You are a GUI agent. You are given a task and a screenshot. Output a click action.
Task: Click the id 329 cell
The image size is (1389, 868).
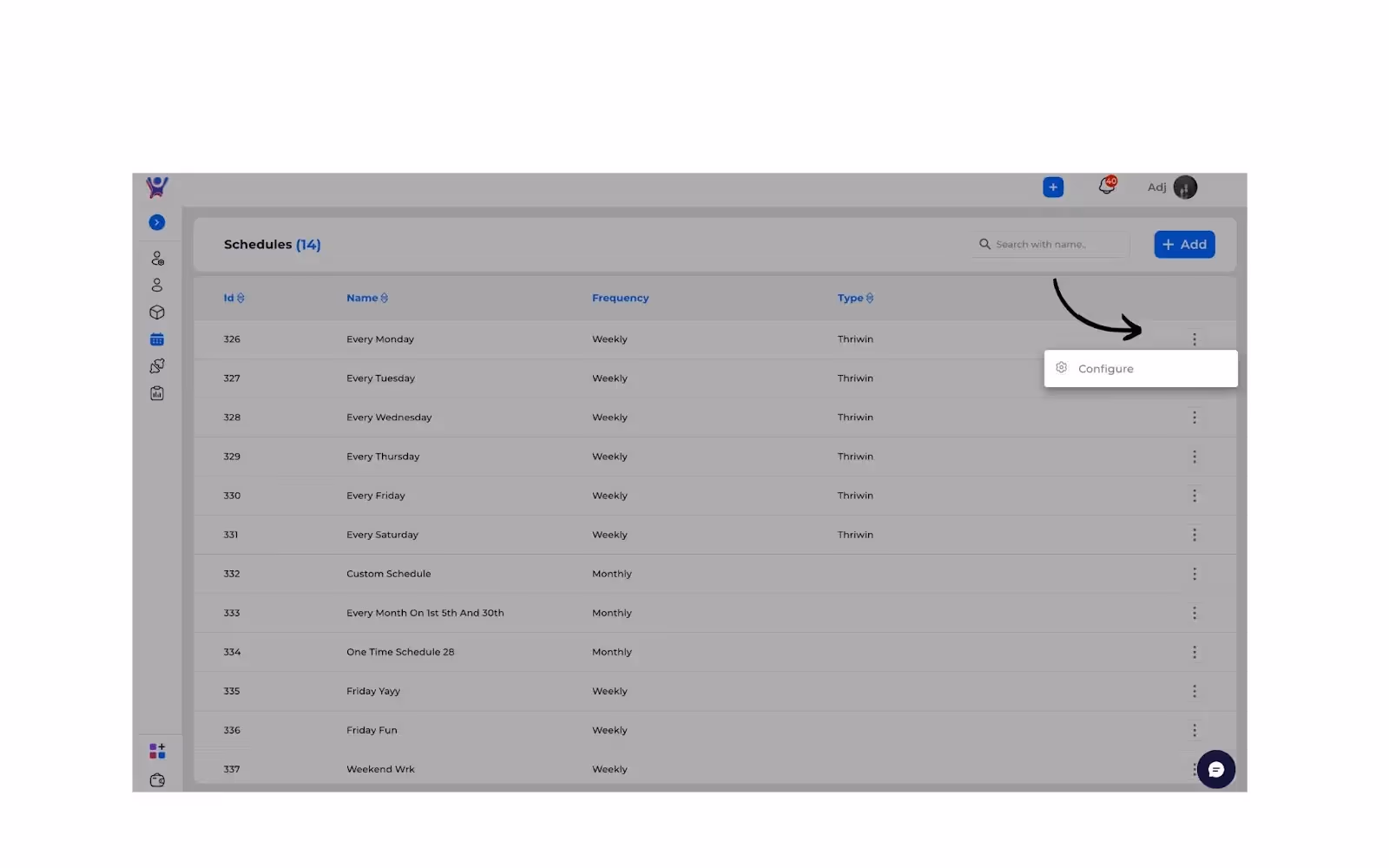(232, 457)
